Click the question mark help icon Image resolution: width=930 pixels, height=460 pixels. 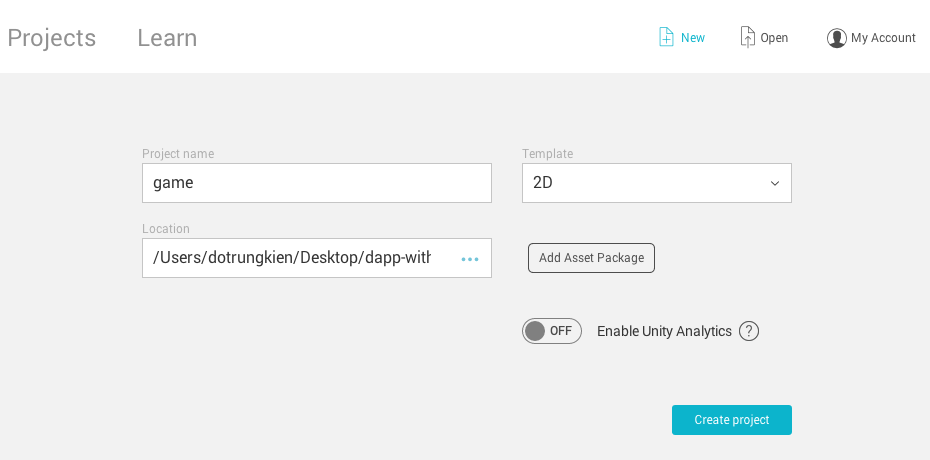pyautogui.click(x=749, y=331)
